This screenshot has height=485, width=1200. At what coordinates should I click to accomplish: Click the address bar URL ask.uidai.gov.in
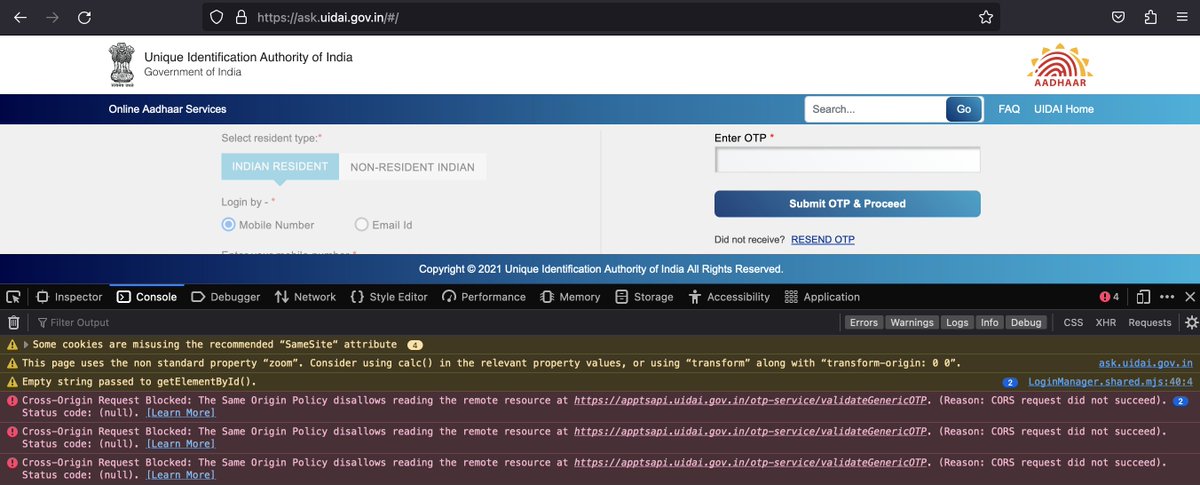click(327, 17)
